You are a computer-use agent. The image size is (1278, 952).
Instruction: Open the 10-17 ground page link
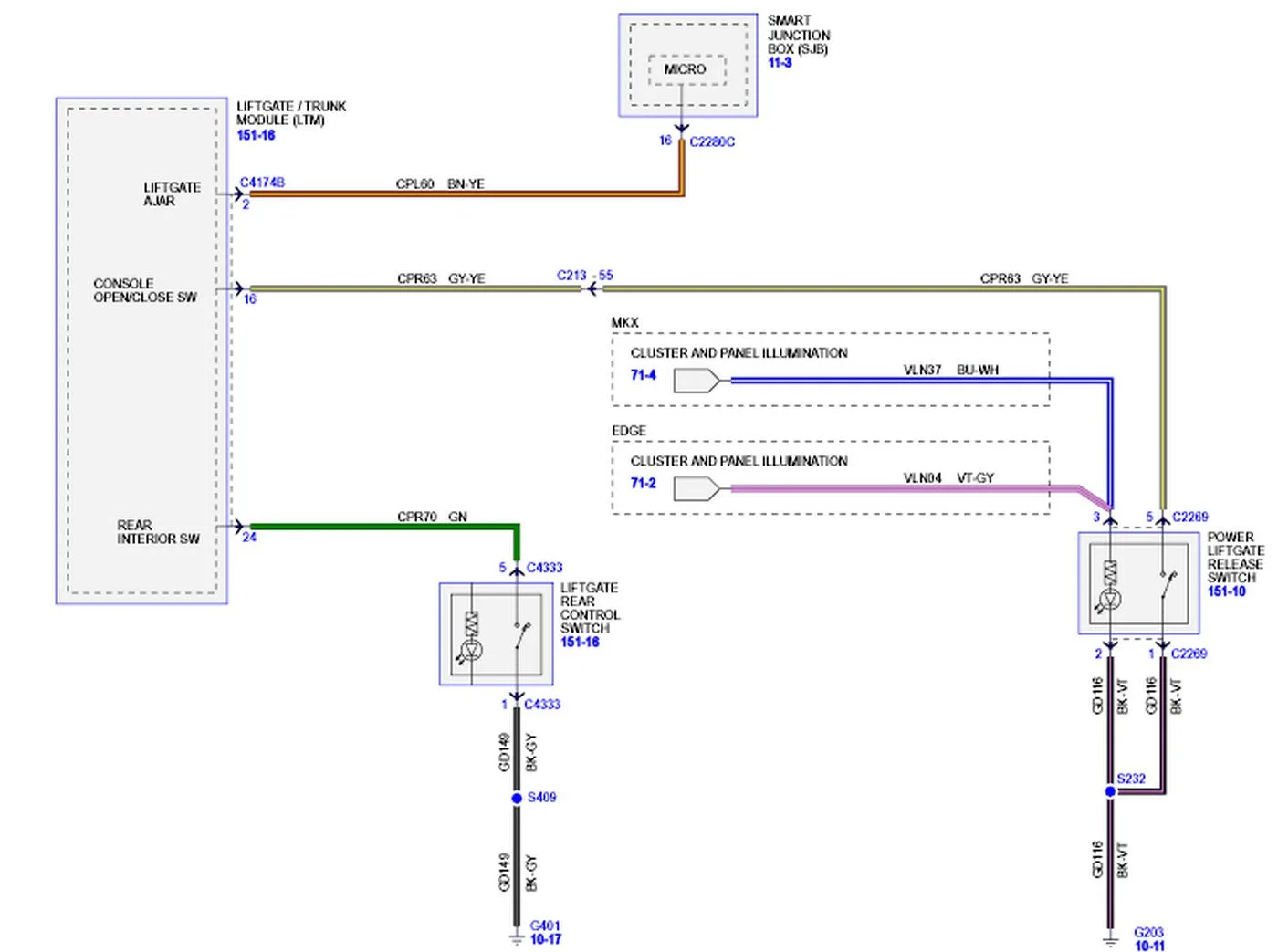pyautogui.click(x=546, y=939)
